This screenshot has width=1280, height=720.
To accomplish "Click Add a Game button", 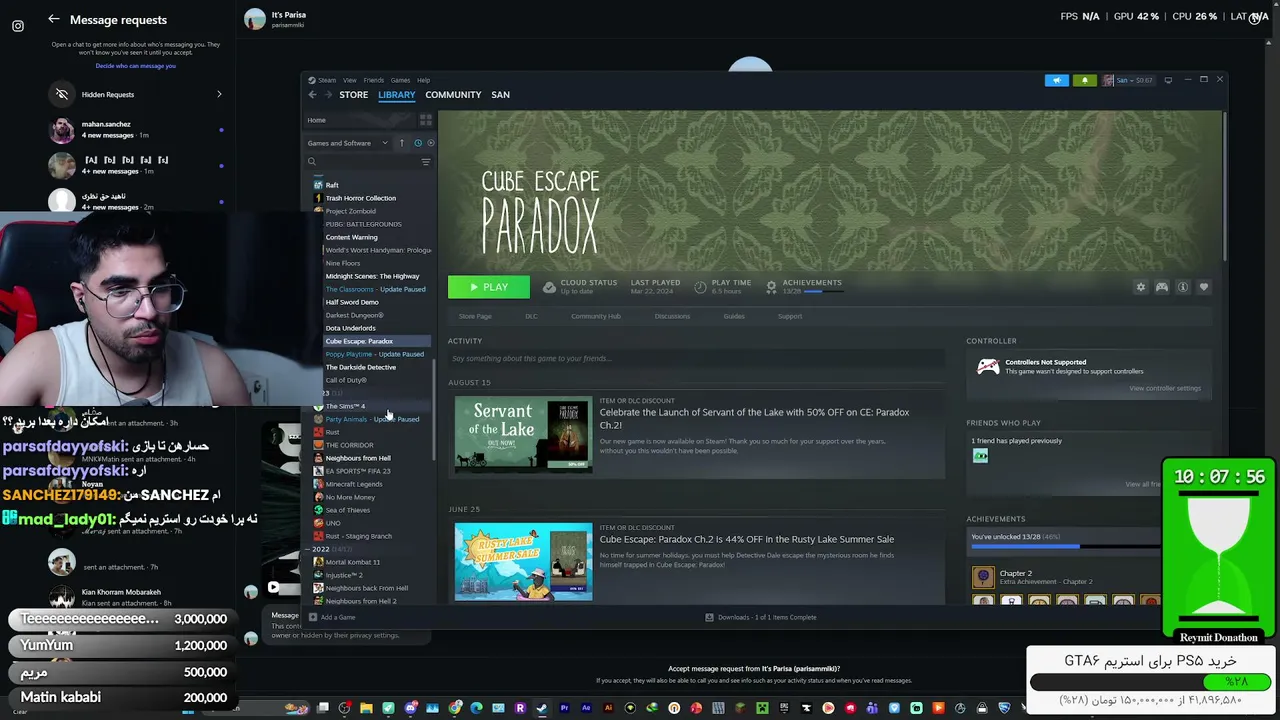I will 332,617.
